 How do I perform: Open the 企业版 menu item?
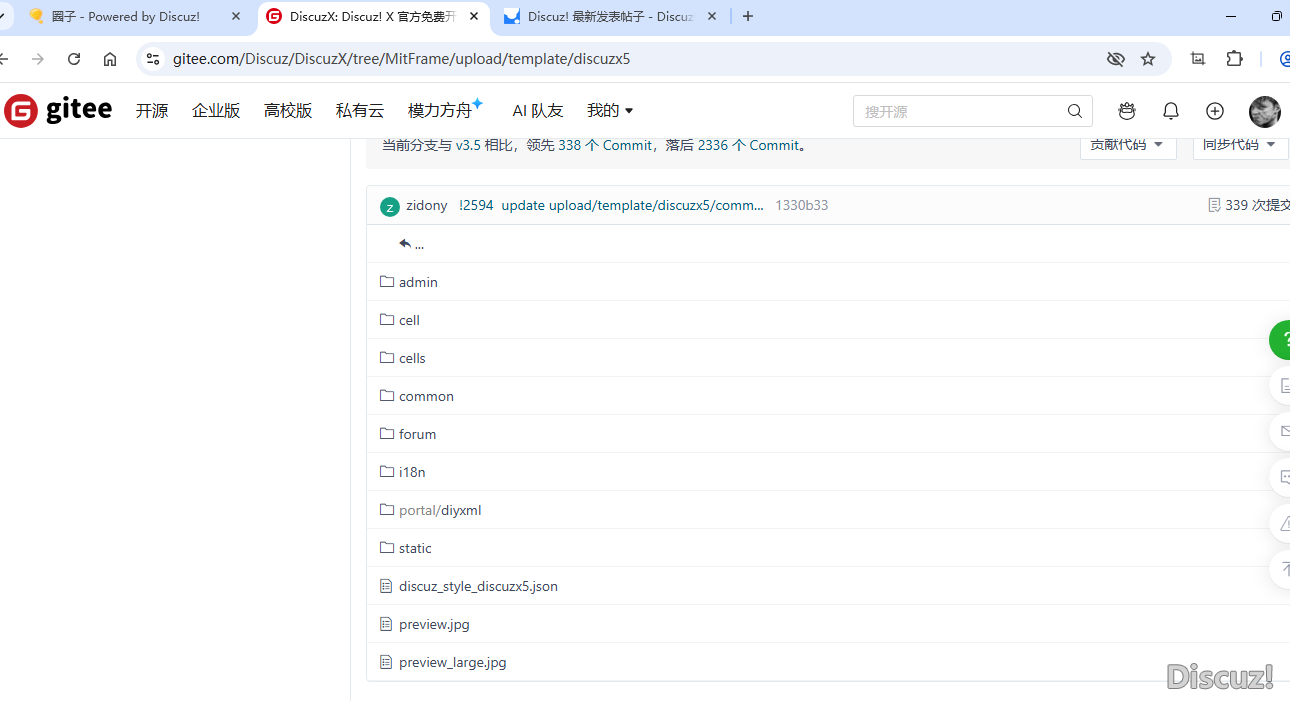(x=216, y=111)
